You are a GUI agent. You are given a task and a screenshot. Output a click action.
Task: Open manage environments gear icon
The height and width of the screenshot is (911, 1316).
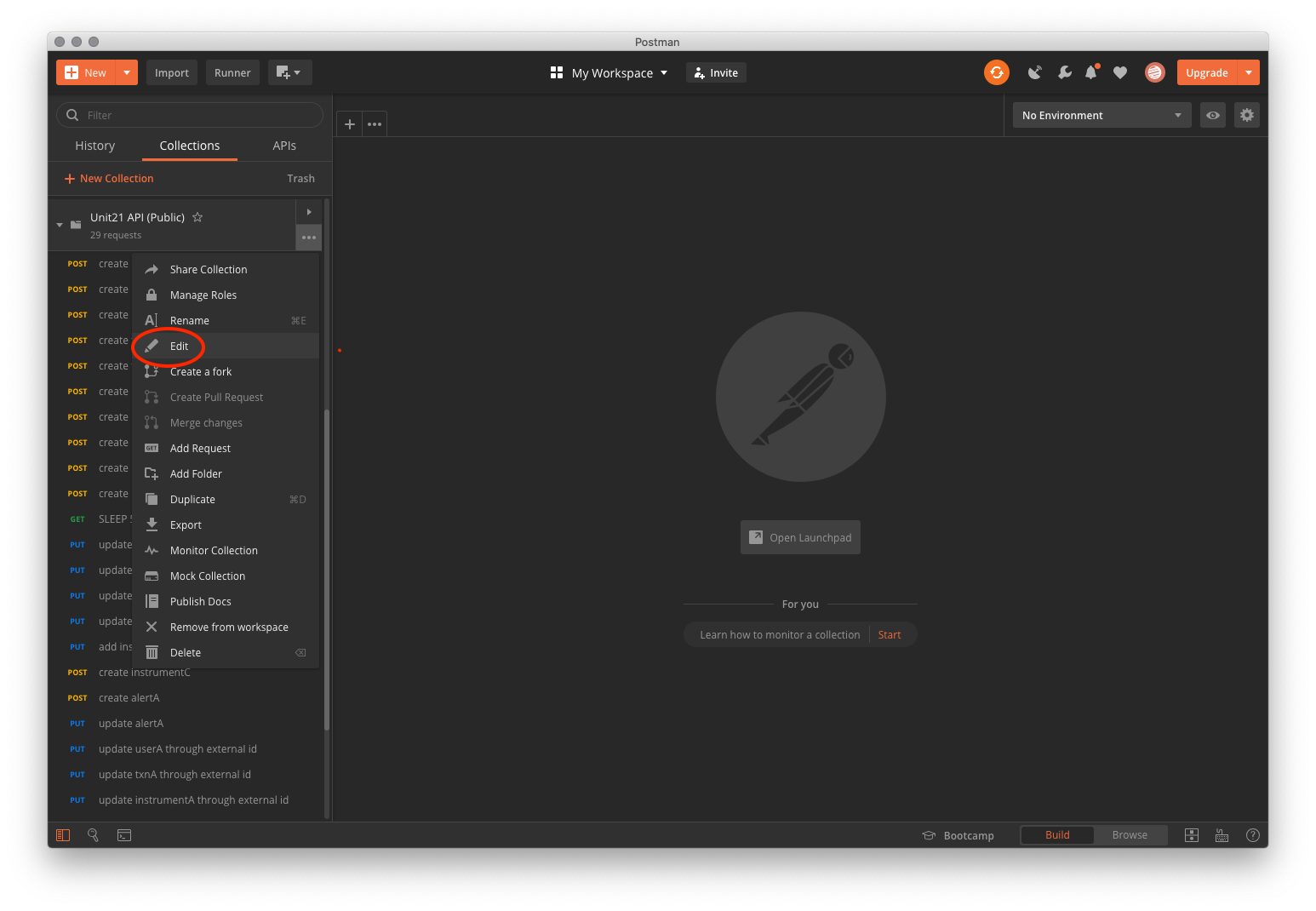pos(1247,115)
